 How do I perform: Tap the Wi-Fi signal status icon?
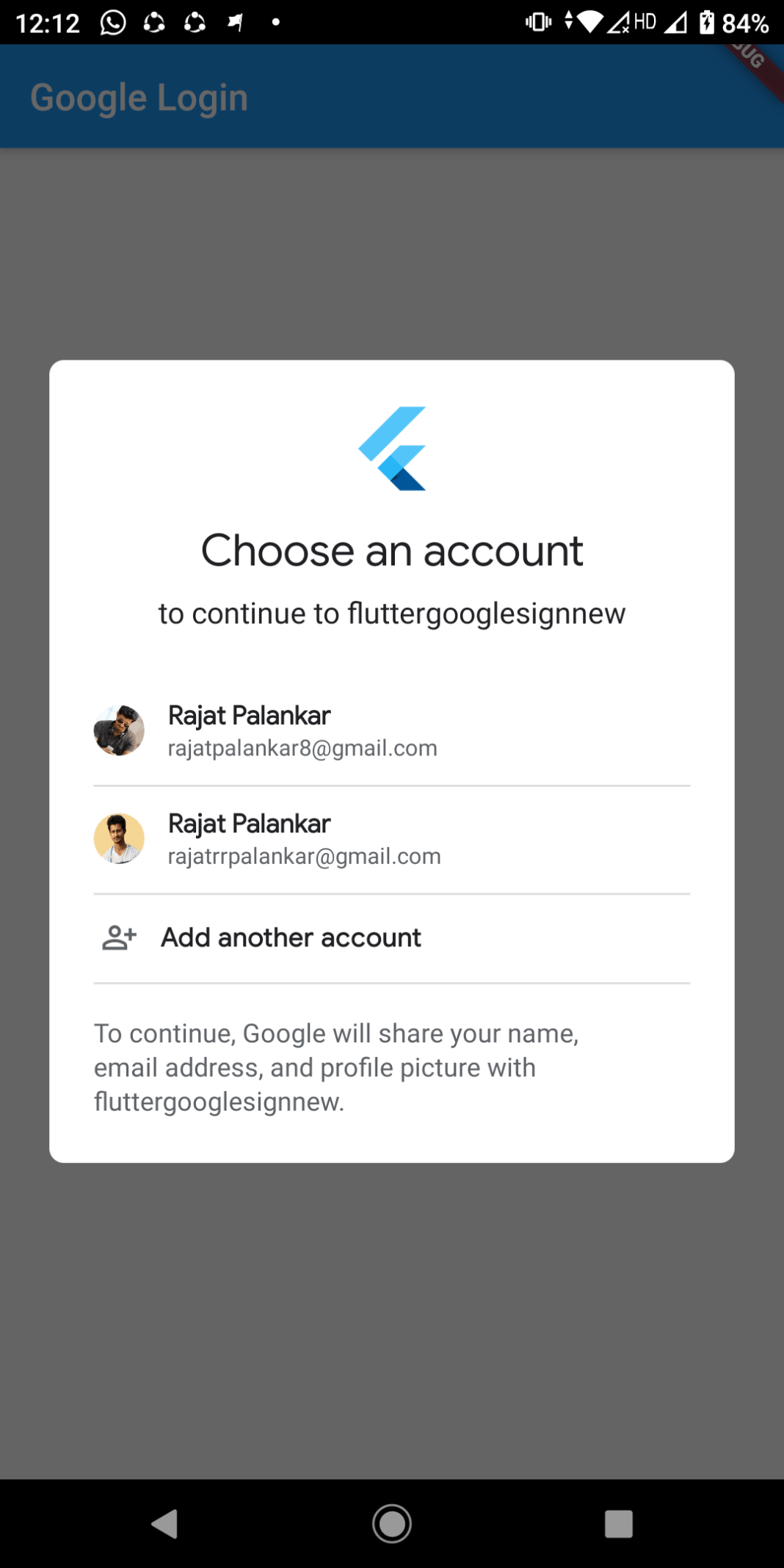[x=589, y=22]
